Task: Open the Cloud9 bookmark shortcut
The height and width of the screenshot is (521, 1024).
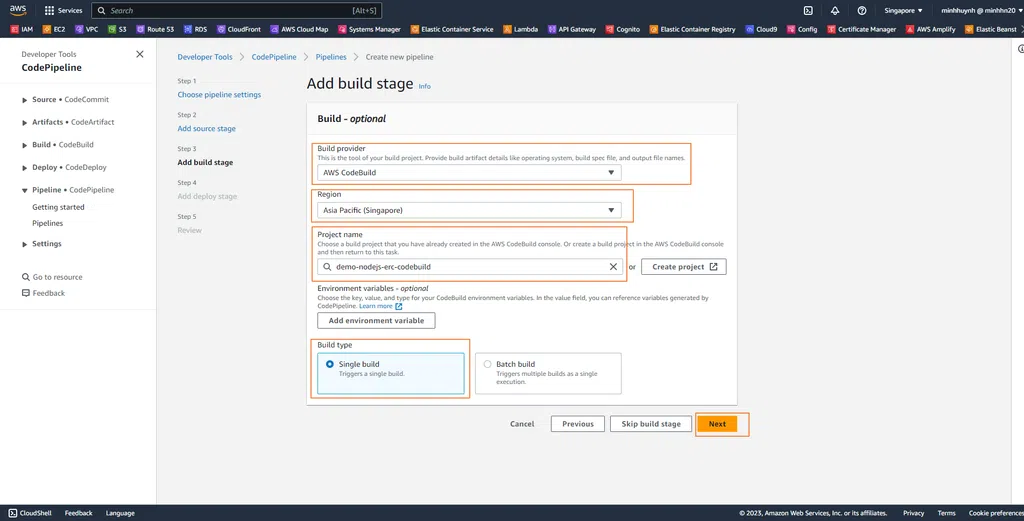Action: 761,29
